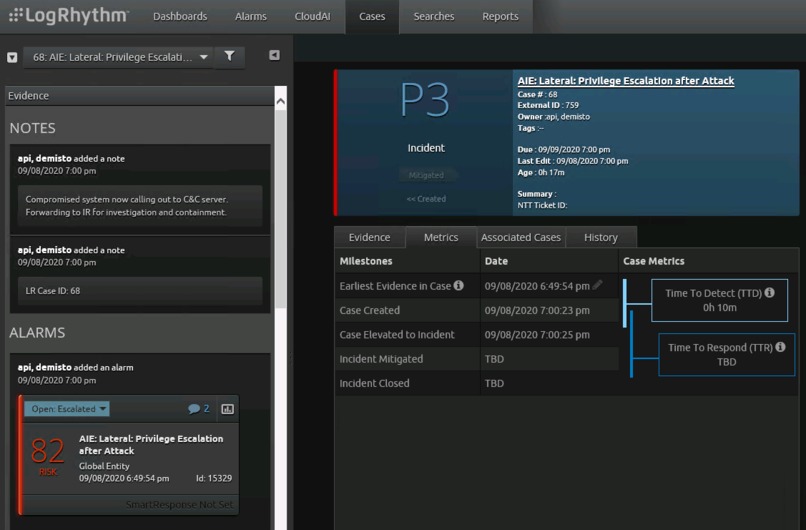Switch to the Cases menu

372,16
